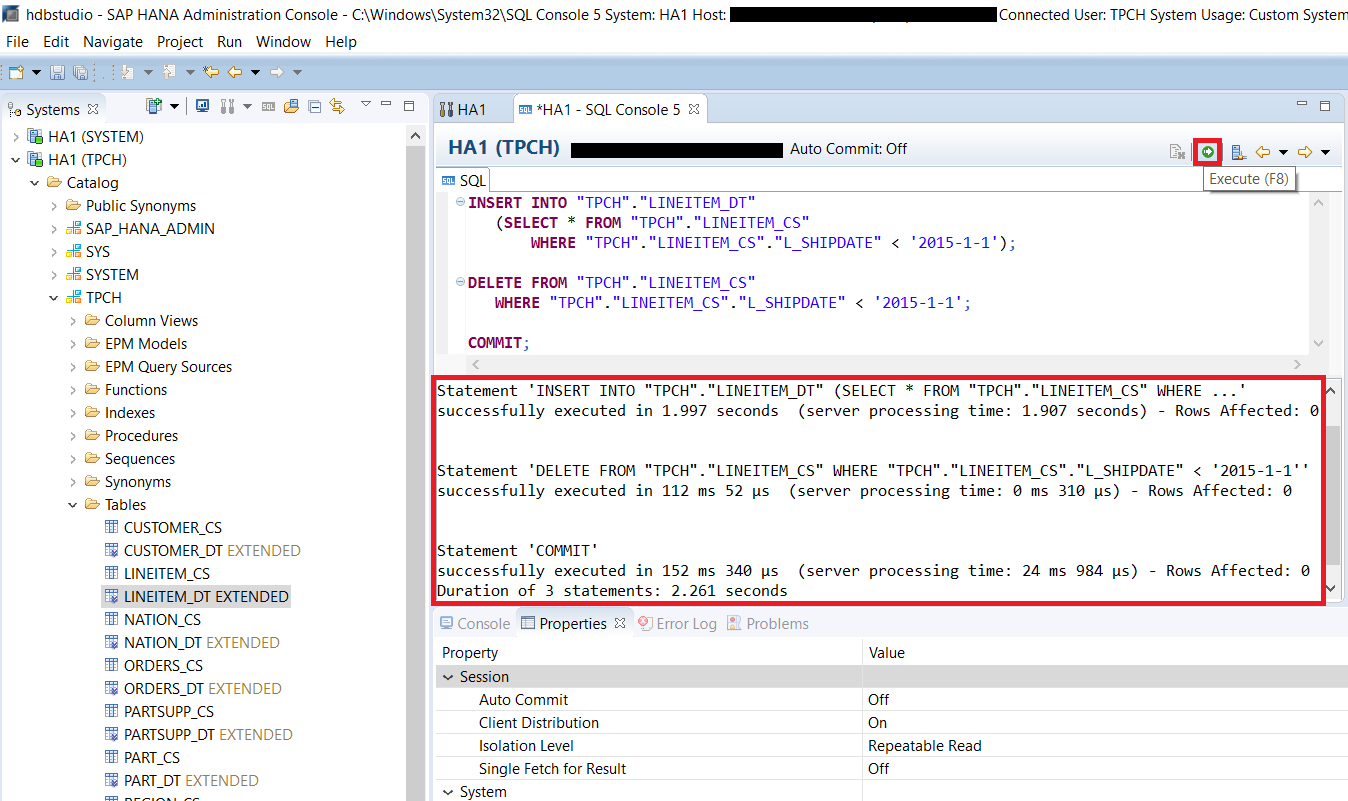1348x801 pixels.
Task: Click the SQL console yellow back arrow
Action: (x=1263, y=152)
